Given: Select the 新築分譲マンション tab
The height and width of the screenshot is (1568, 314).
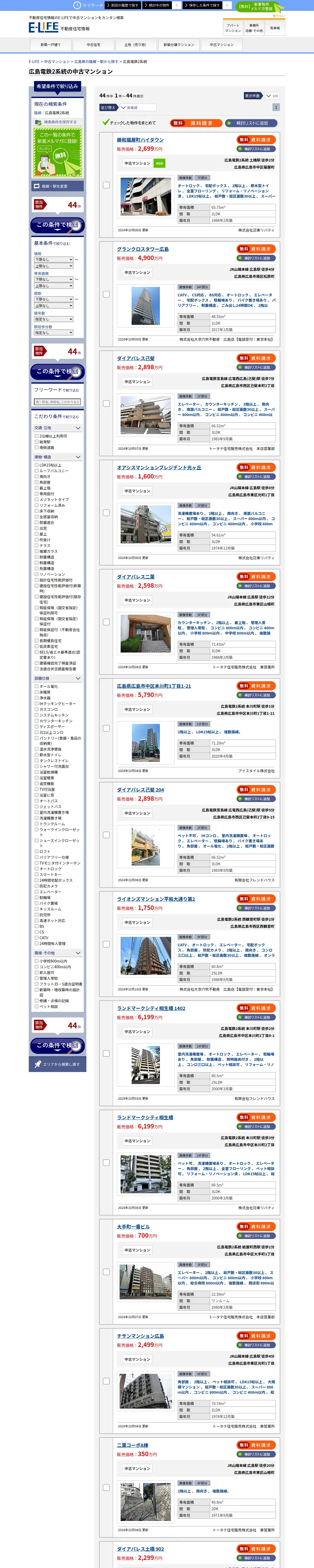Looking at the screenshot, I should point(179,44).
